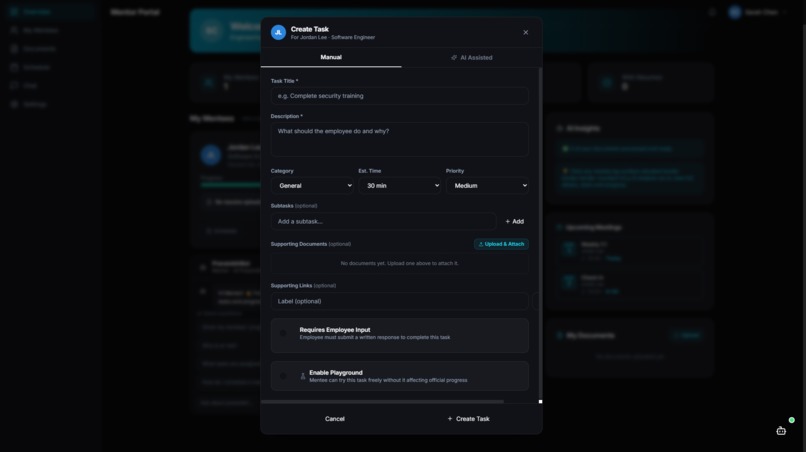Click the Supporting Links Label field
806x452 pixels.
tap(399, 301)
